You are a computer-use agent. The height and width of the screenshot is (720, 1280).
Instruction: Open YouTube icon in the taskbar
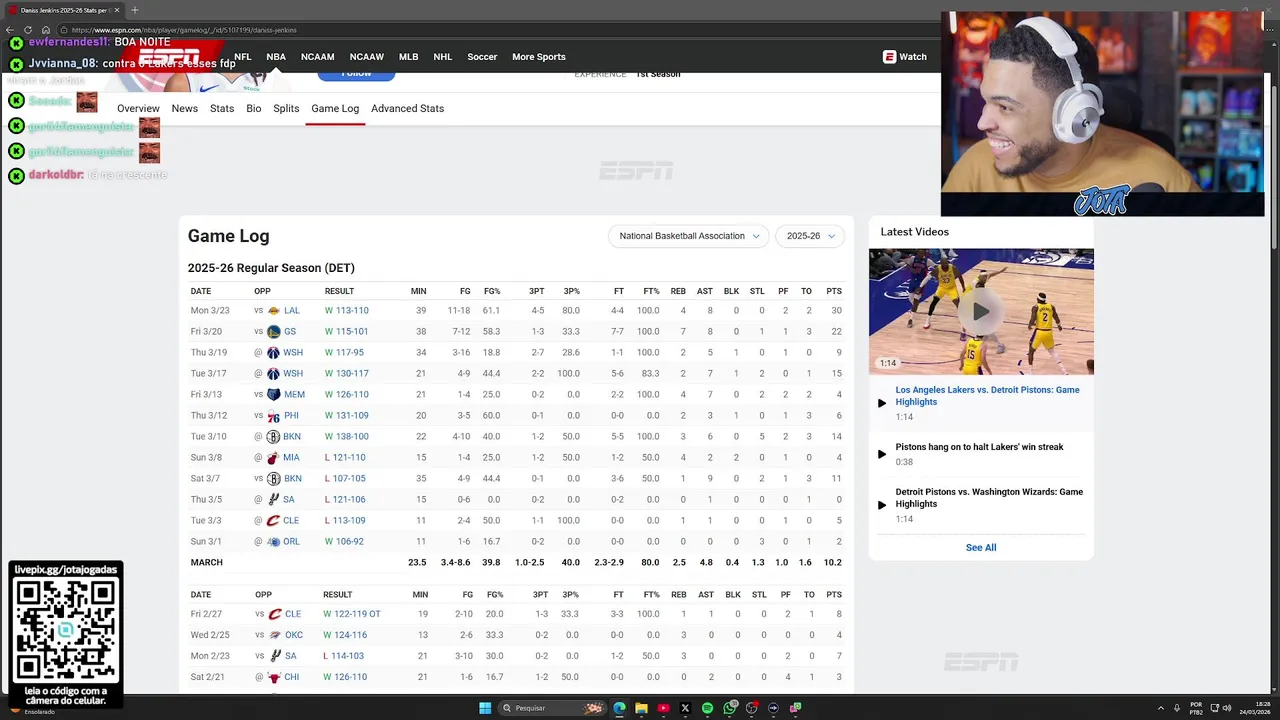coord(663,708)
